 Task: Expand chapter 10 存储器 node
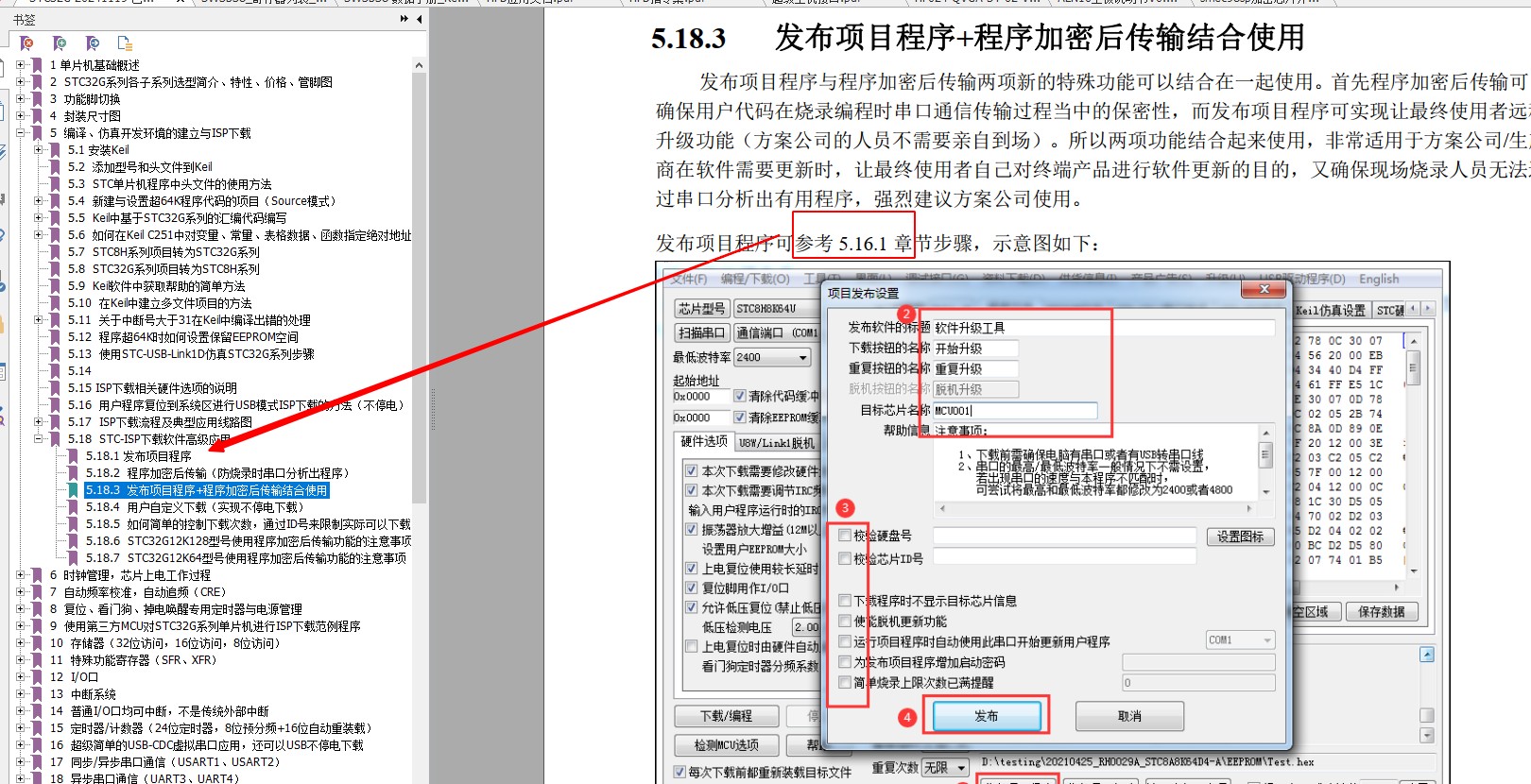click(x=21, y=643)
